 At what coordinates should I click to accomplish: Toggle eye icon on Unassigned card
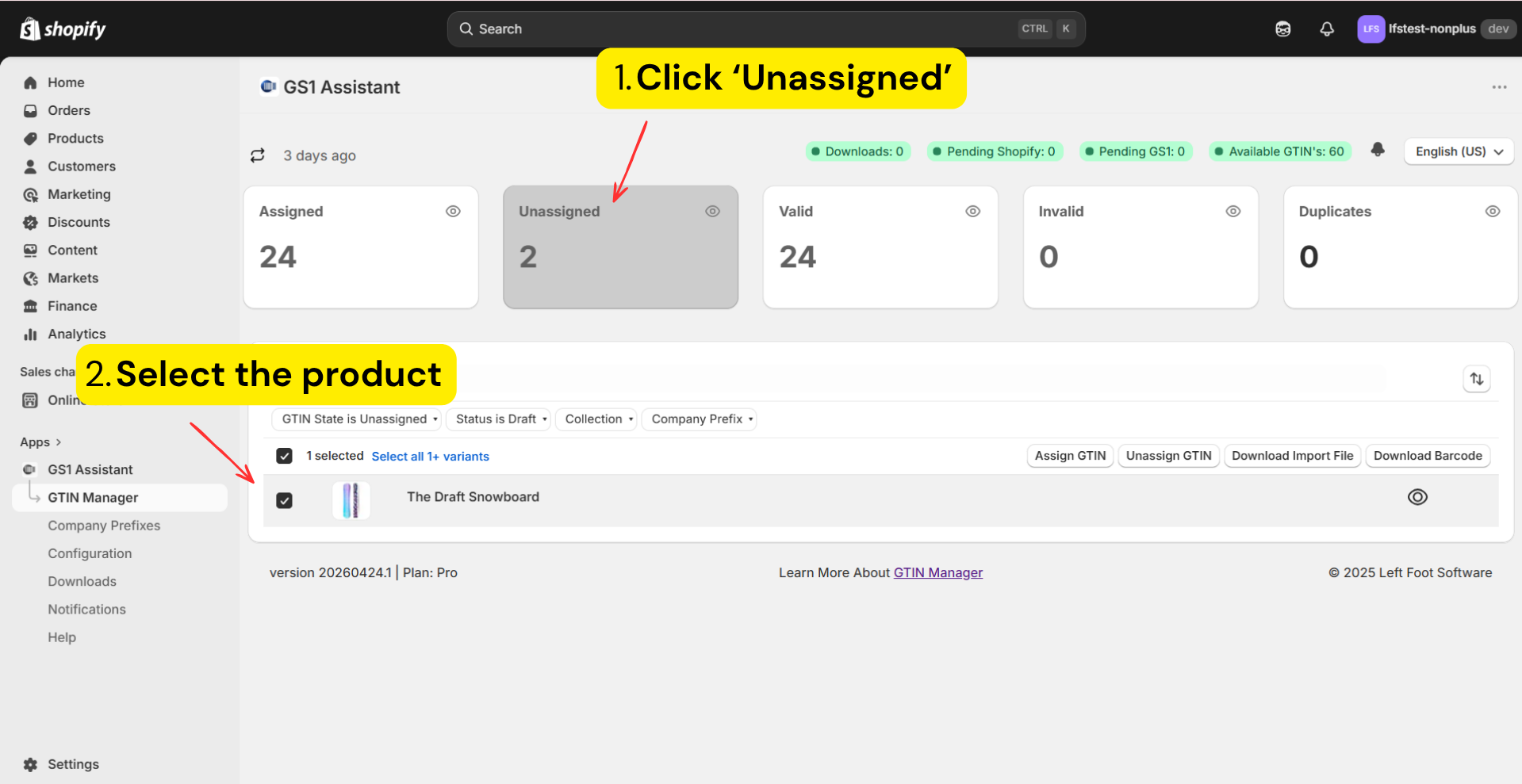coord(713,212)
